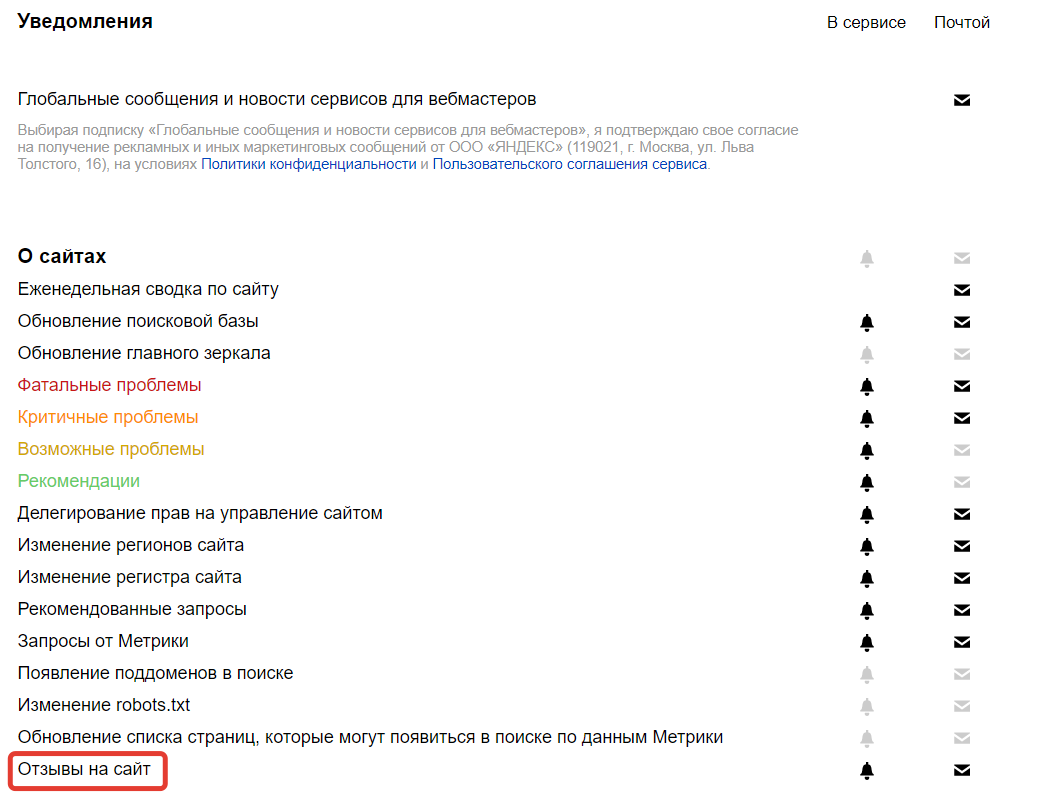Click bell icon for Рекомендации row
The height and width of the screenshot is (795, 1061).
[867, 482]
